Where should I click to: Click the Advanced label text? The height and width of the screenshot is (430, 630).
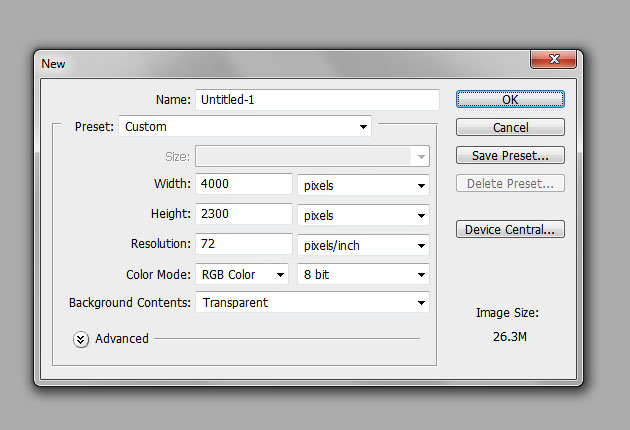[x=122, y=339]
